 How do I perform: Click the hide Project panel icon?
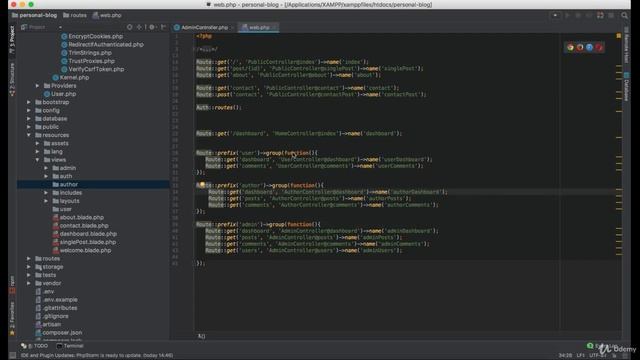coord(163,27)
